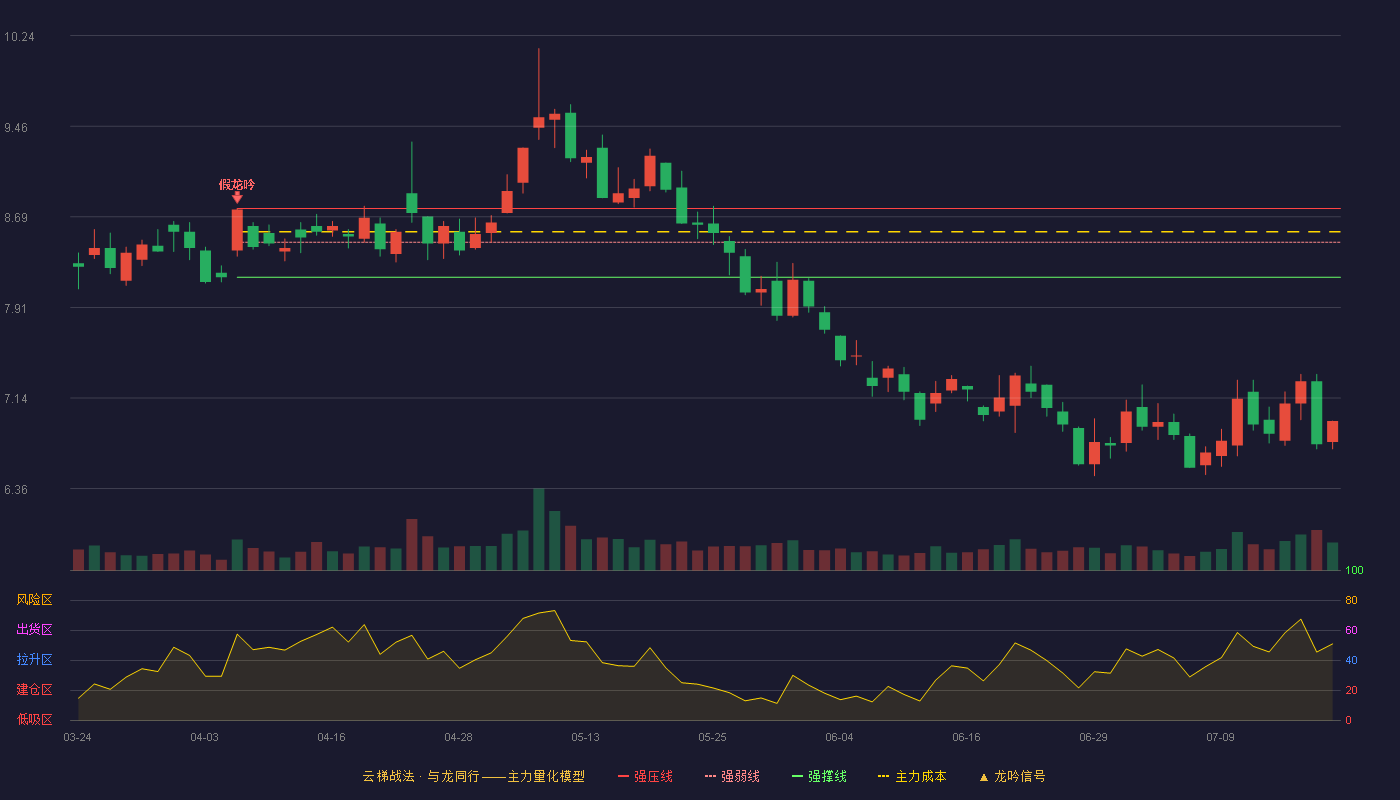1400x800 pixels.
Task: Select the 风险区 zone label
Action: tap(34, 600)
